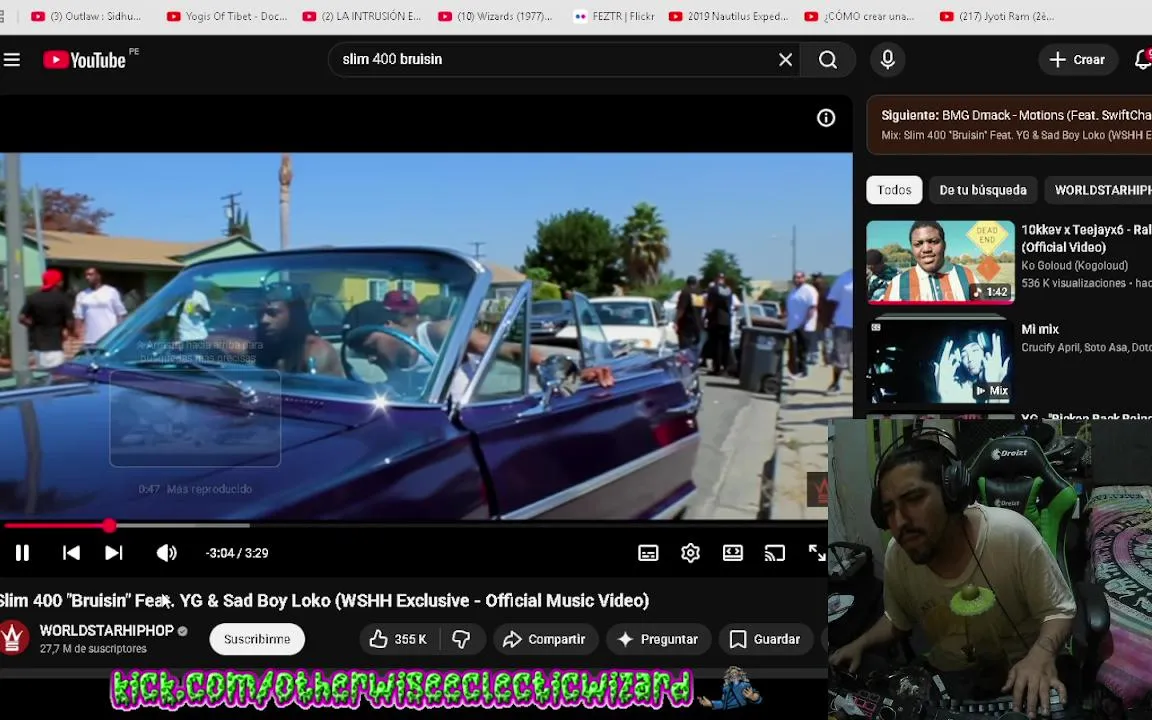Image resolution: width=1152 pixels, height=720 pixels.
Task: Switch to theater mode
Action: (732, 553)
